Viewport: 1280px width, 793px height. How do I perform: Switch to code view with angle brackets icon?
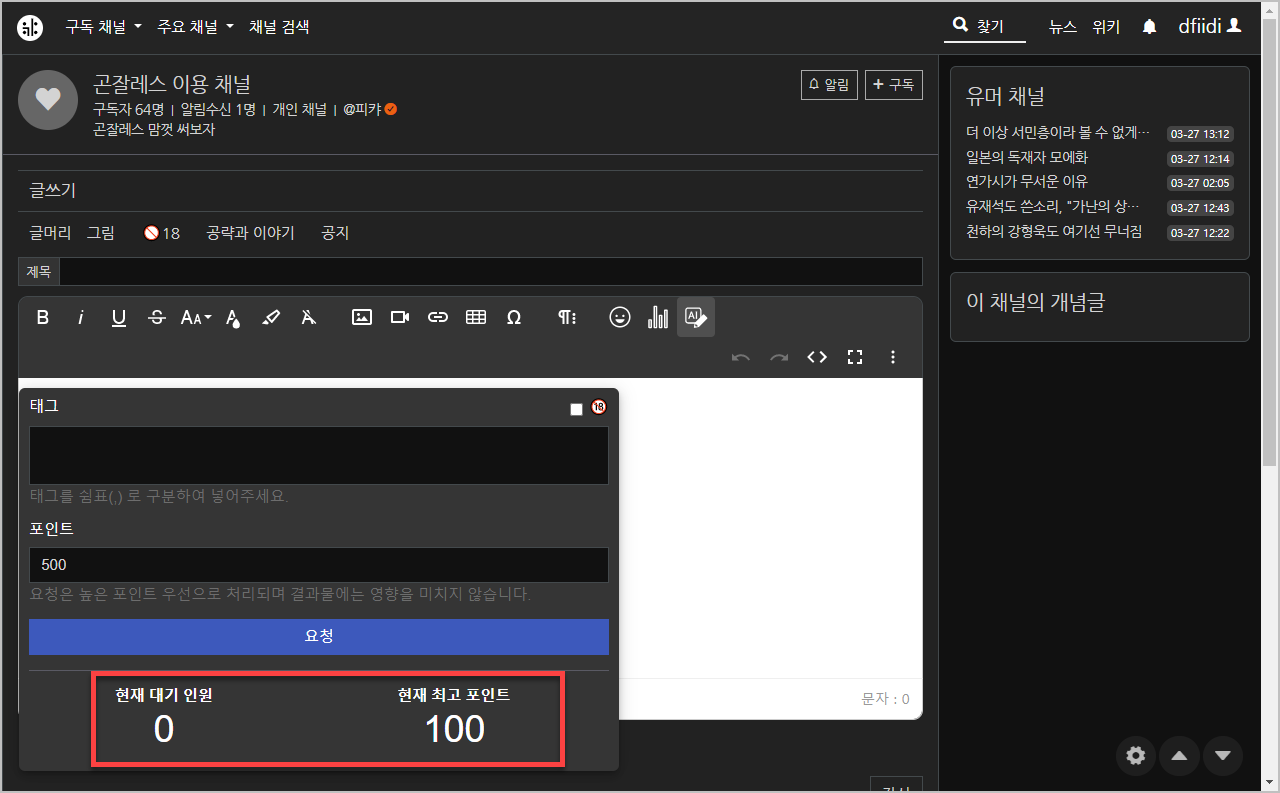[x=817, y=356]
